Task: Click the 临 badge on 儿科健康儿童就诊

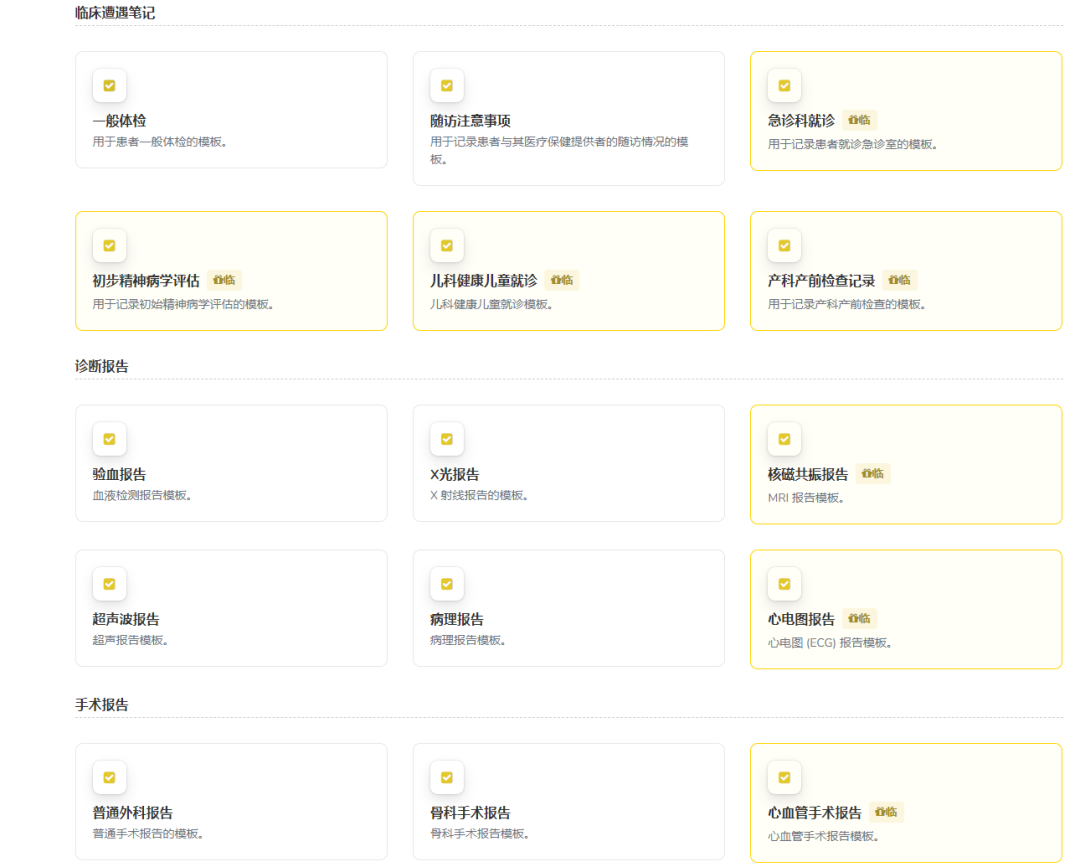Action: pyautogui.click(x=560, y=280)
